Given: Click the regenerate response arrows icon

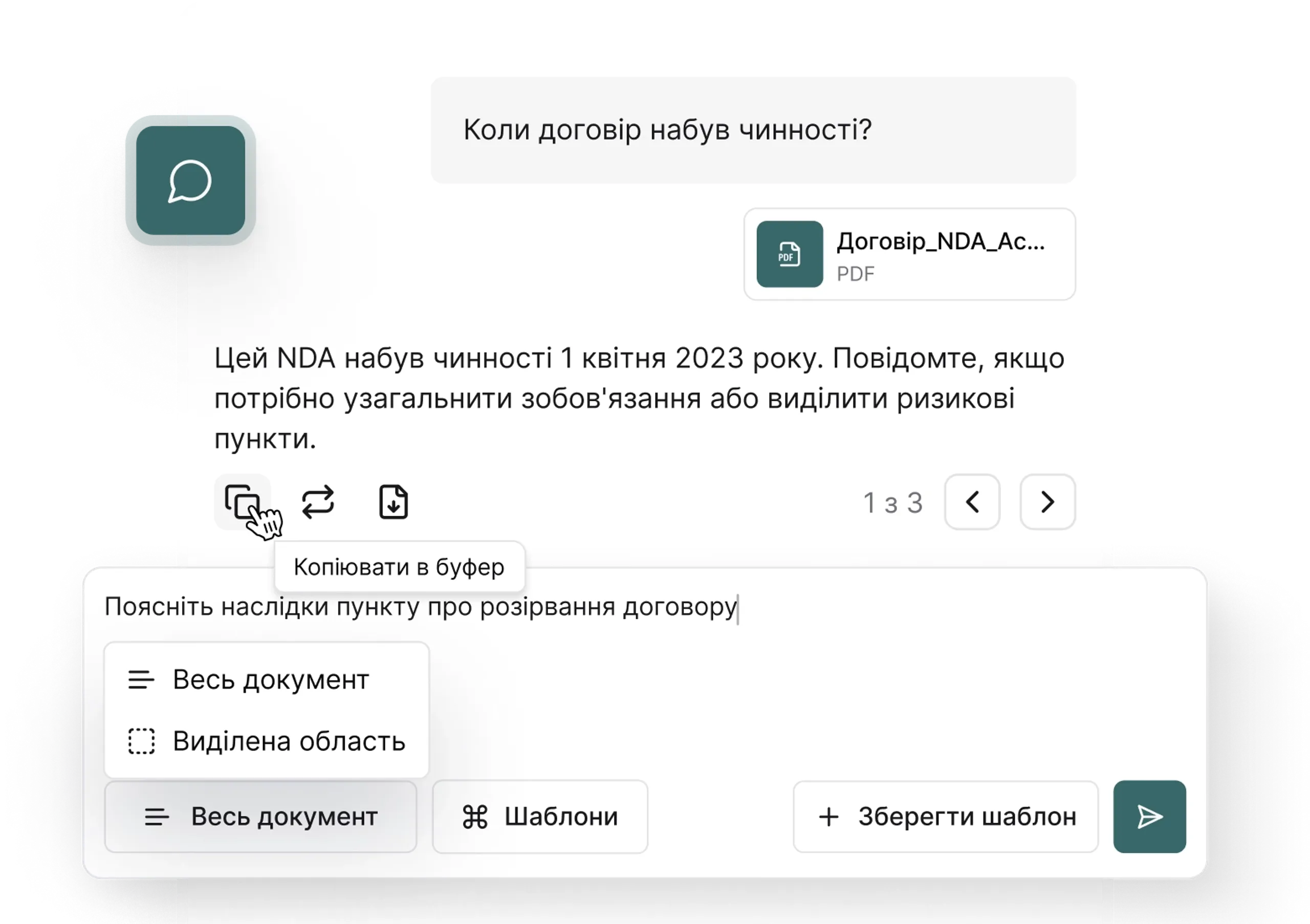Looking at the screenshot, I should tap(318, 502).
